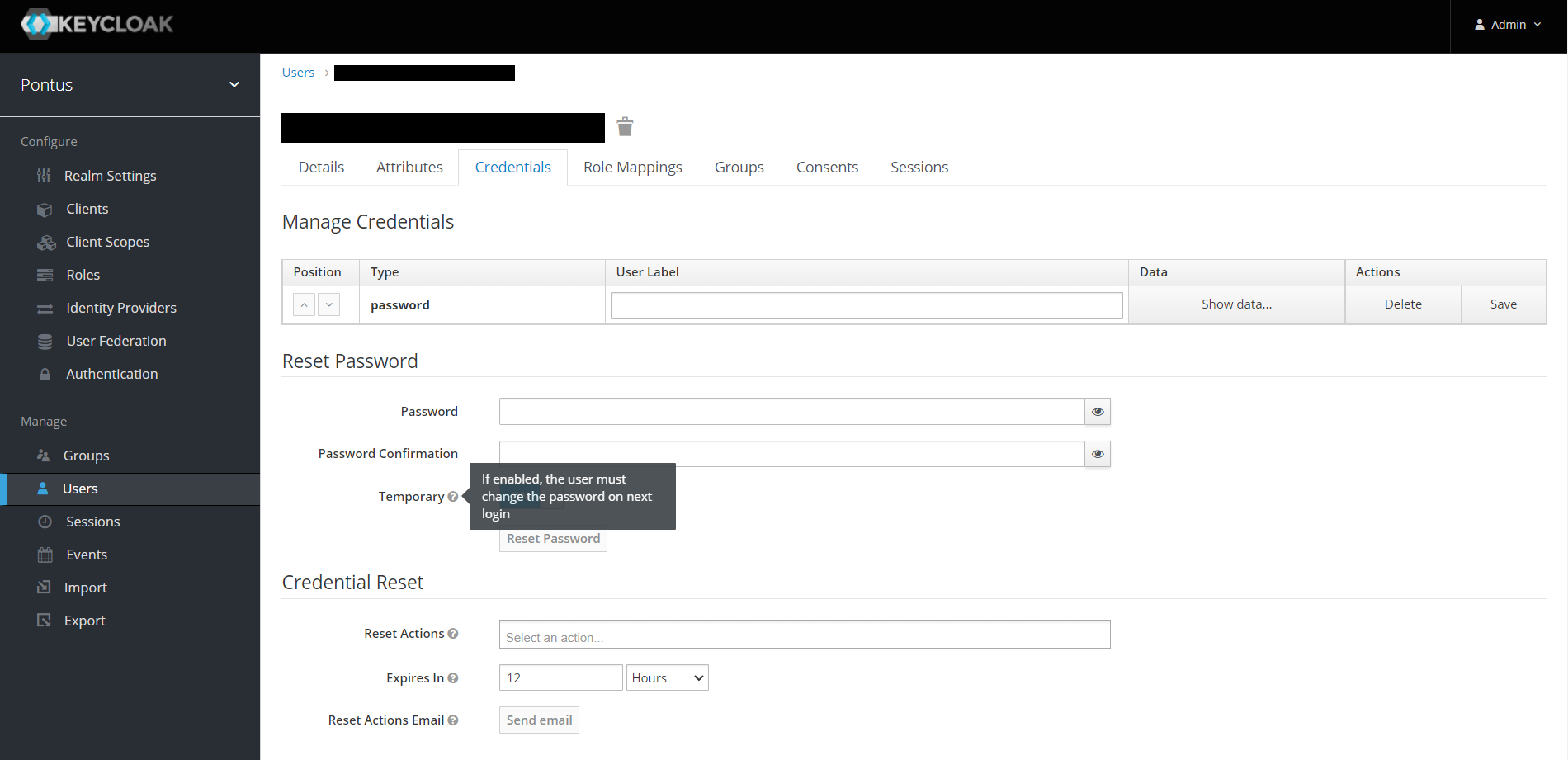
Task: Click the Expires In number field
Action: point(561,677)
